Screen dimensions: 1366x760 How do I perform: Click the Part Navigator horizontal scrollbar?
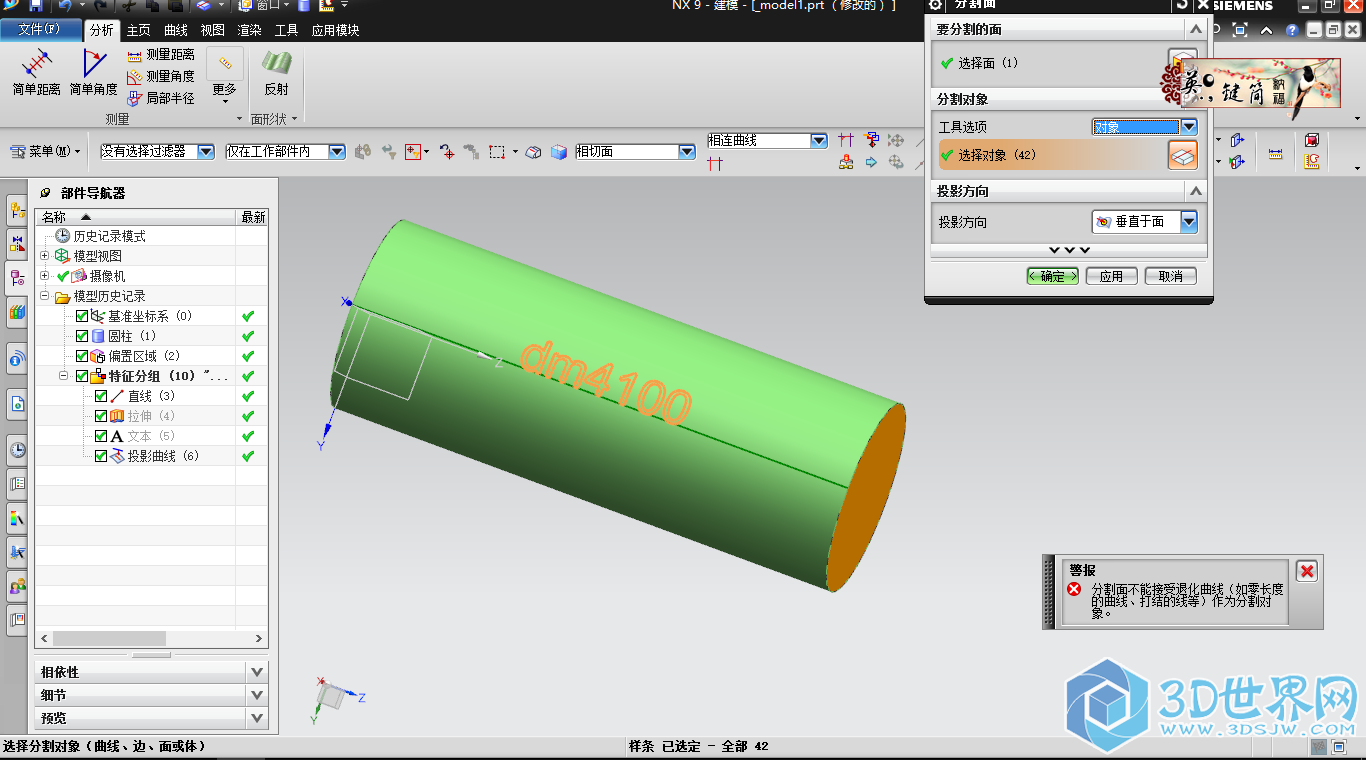(109, 638)
